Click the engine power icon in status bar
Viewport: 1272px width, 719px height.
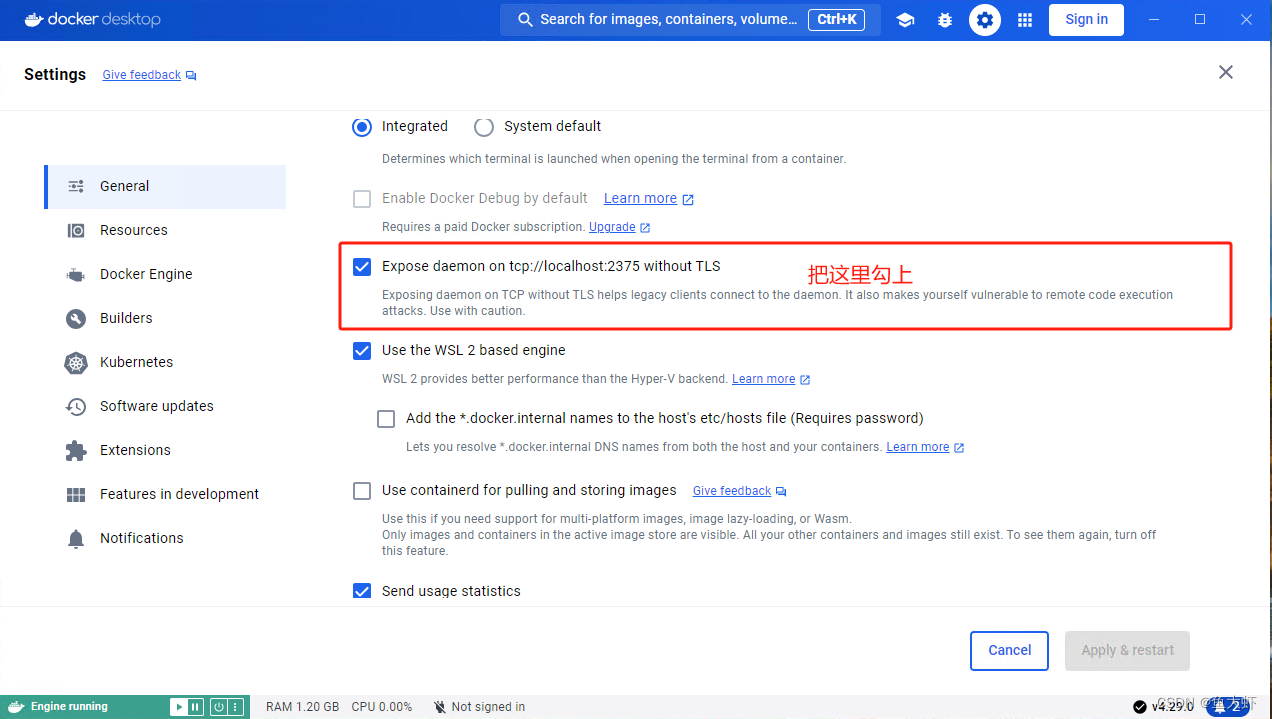pyautogui.click(x=218, y=707)
